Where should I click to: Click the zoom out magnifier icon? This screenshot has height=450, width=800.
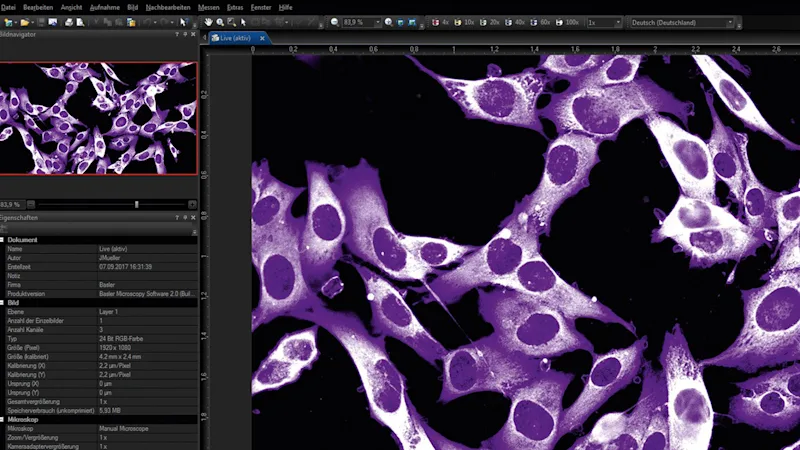[x=335, y=22]
